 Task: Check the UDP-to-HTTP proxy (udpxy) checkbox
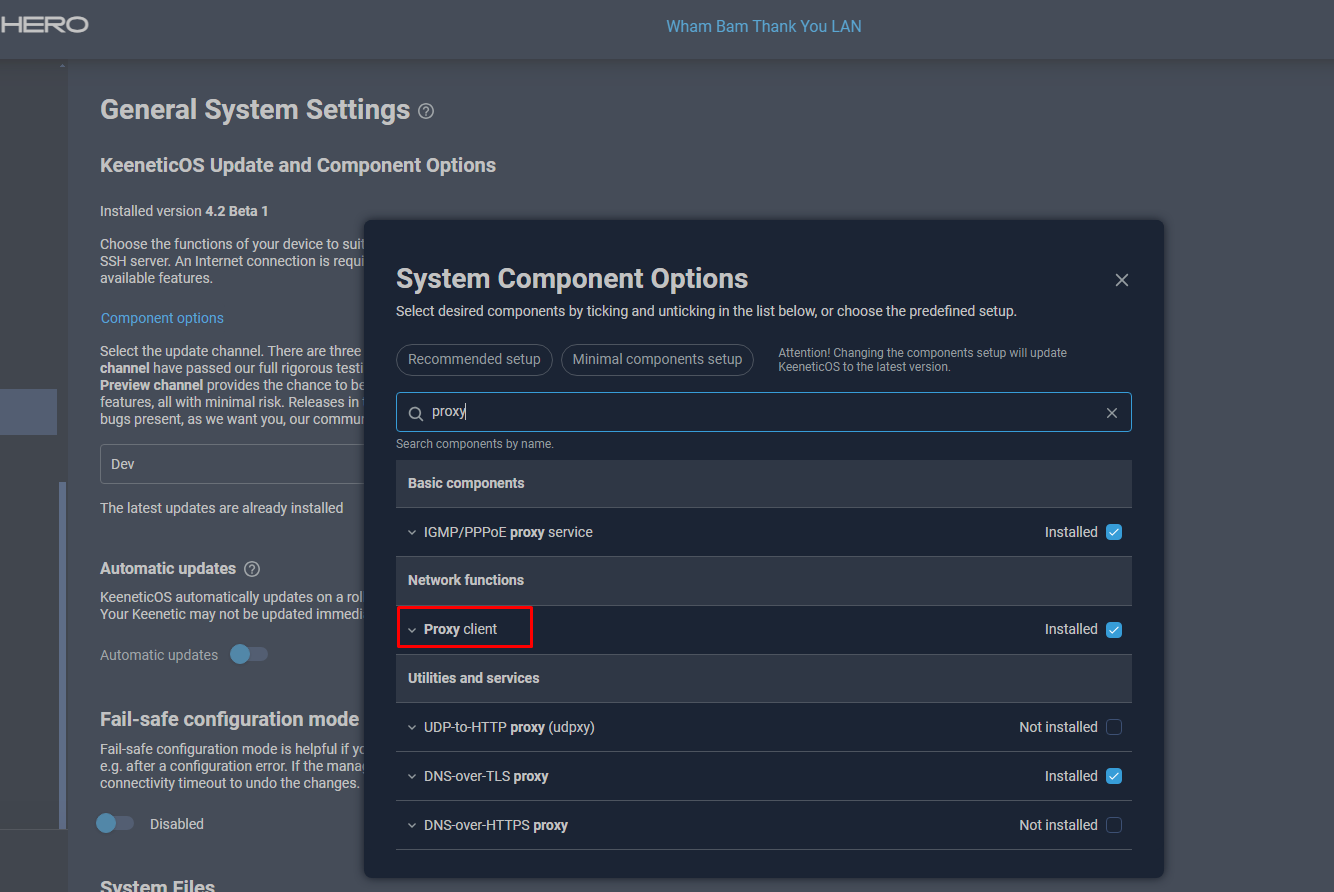[1114, 727]
